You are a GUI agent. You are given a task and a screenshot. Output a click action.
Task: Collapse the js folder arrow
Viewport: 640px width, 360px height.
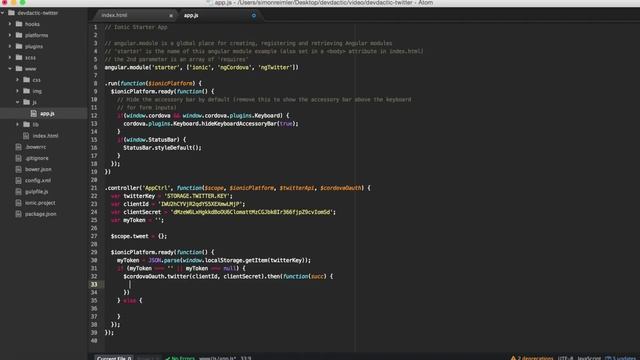point(18,102)
